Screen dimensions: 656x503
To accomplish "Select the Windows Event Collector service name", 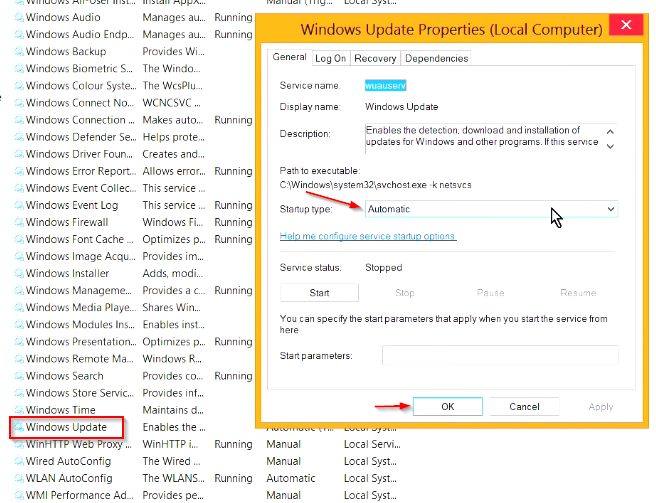I will (x=81, y=189).
